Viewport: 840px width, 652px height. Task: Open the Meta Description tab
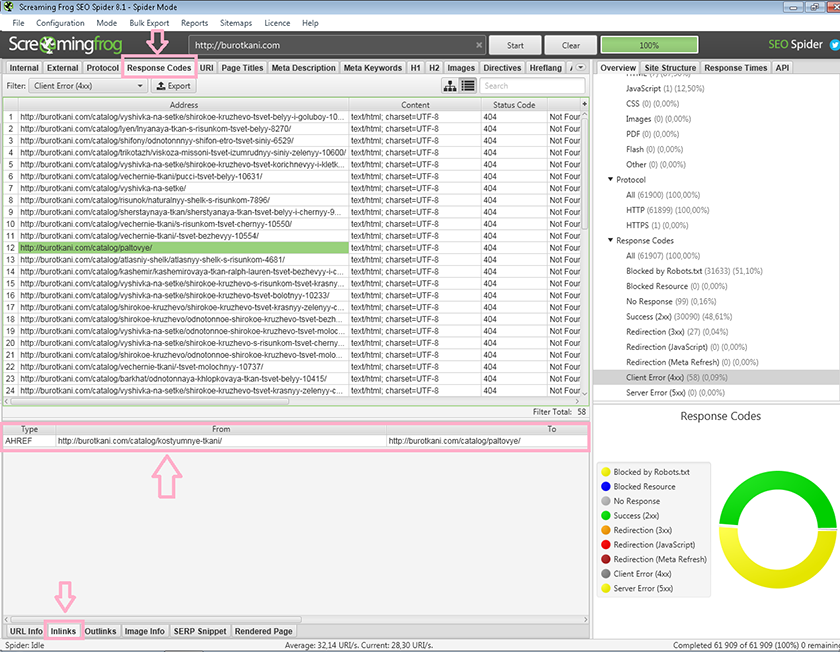coord(303,68)
